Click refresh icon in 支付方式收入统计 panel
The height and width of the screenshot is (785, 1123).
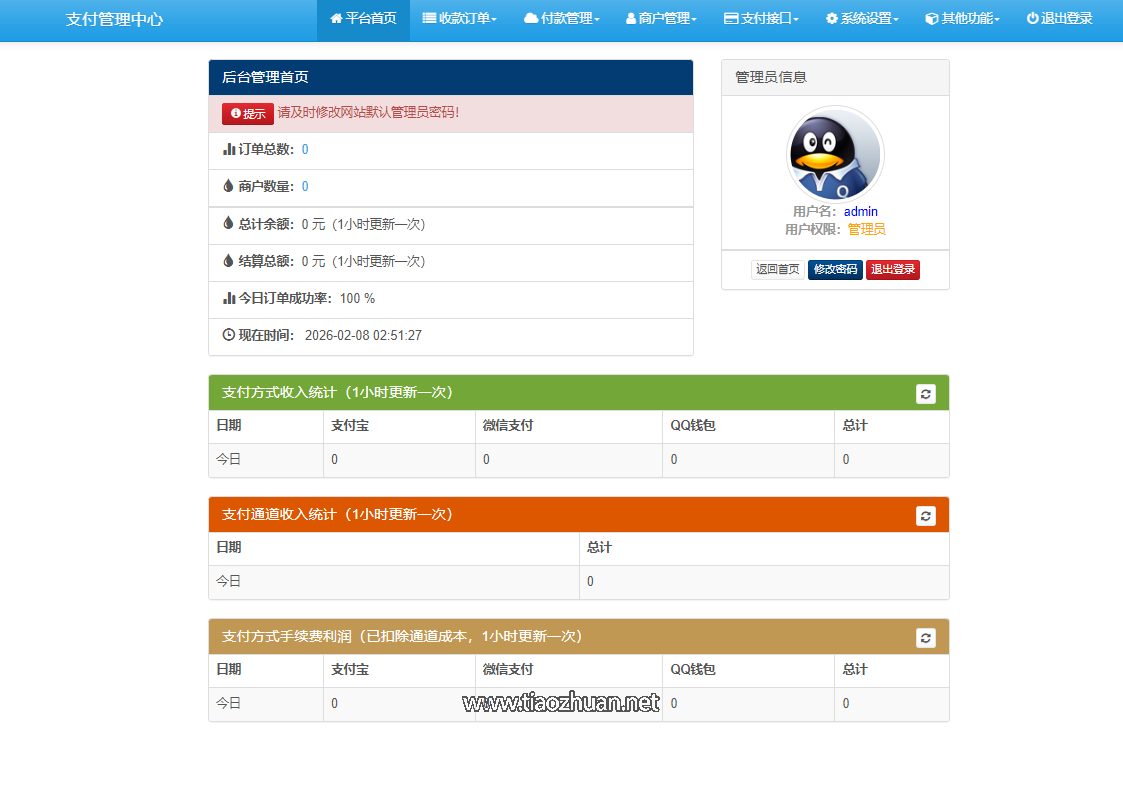926,394
